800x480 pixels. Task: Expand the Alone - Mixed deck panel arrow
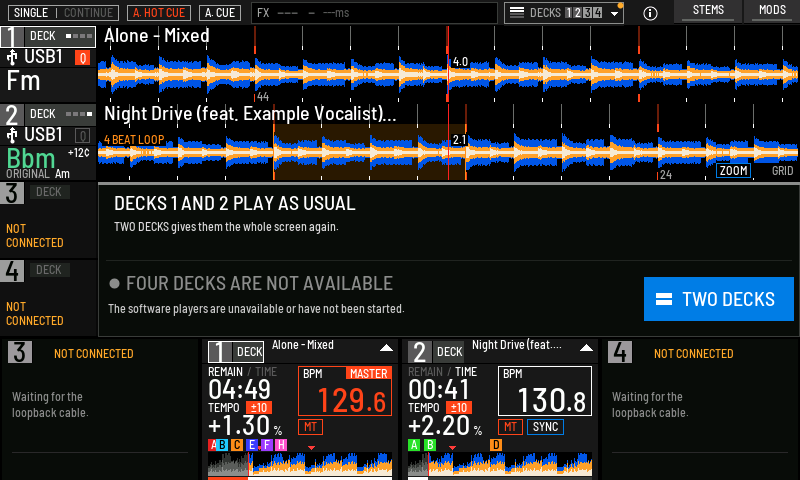pos(386,348)
